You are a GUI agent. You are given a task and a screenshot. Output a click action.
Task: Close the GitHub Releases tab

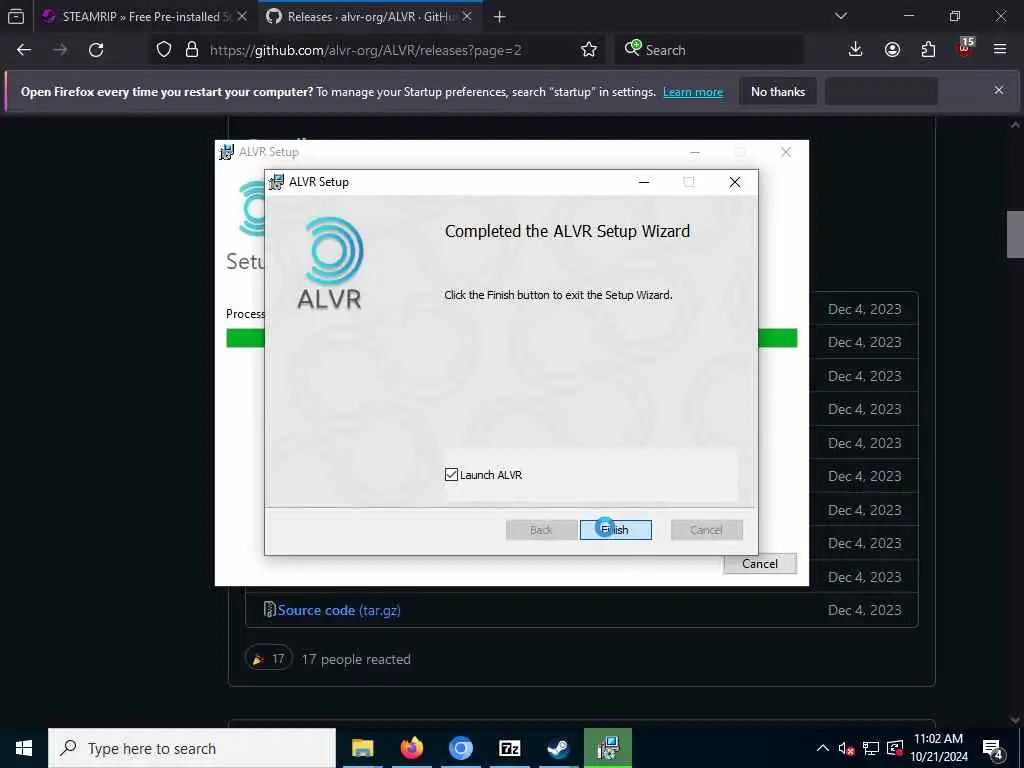click(467, 17)
